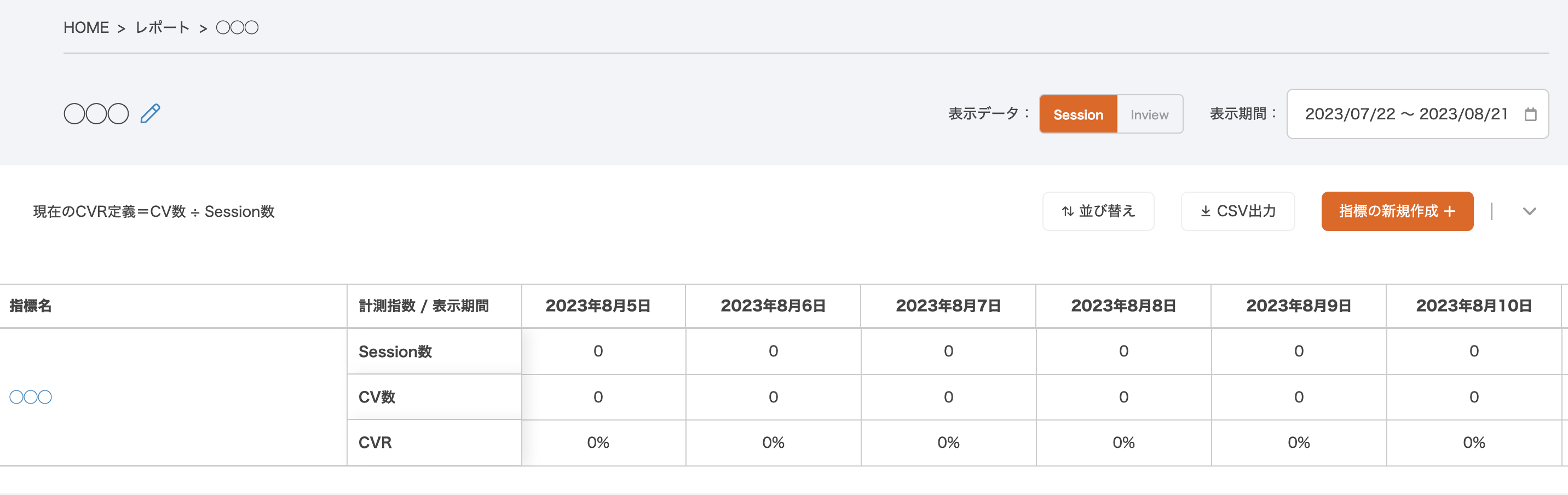Click the circles placeholder logo beside the pencil
The width and height of the screenshot is (1568, 495).
point(96,113)
